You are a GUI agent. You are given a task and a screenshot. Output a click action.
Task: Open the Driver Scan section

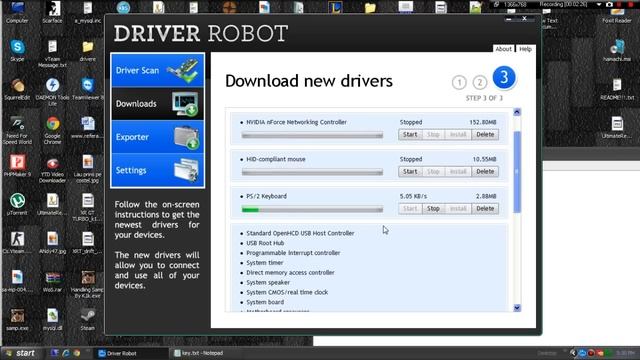(x=158, y=70)
